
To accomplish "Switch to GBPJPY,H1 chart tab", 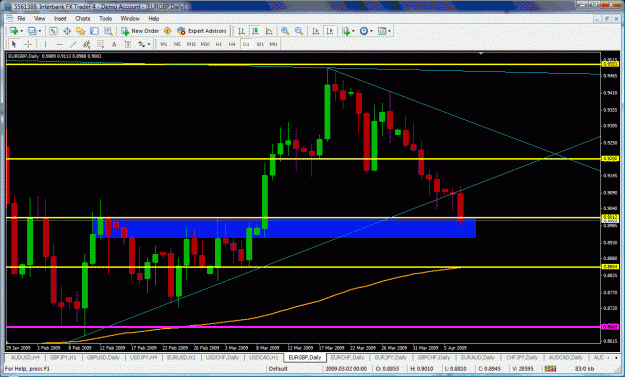I will pos(63,357).
